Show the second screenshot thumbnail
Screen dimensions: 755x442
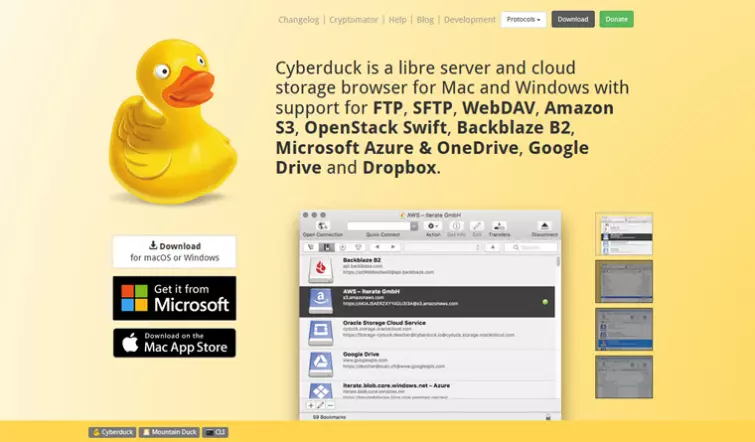click(624, 281)
